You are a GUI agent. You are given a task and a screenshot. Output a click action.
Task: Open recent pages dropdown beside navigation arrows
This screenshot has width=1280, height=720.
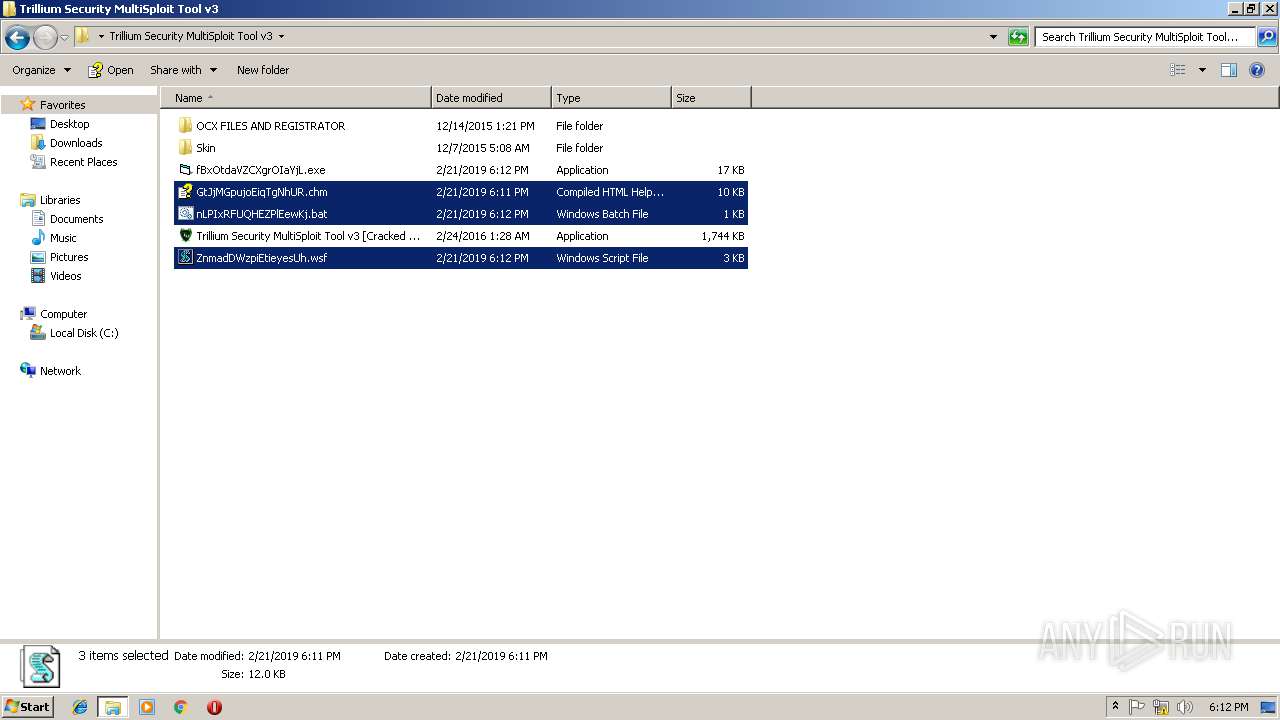[65, 38]
